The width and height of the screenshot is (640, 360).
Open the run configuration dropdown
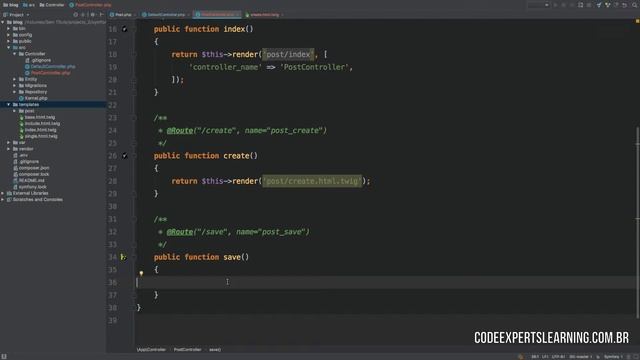(x=538, y=5)
